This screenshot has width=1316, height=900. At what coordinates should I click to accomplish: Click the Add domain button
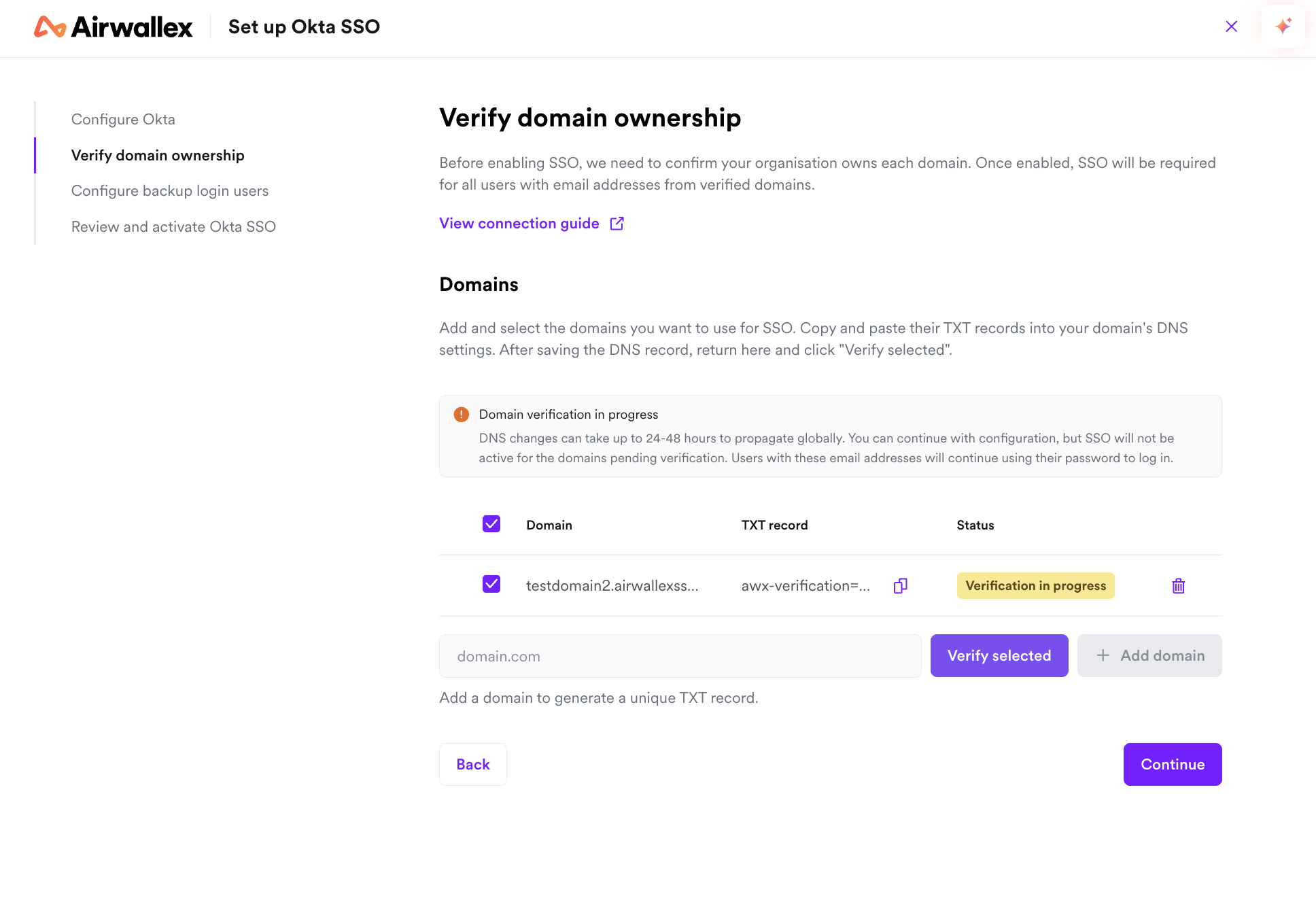click(1149, 656)
